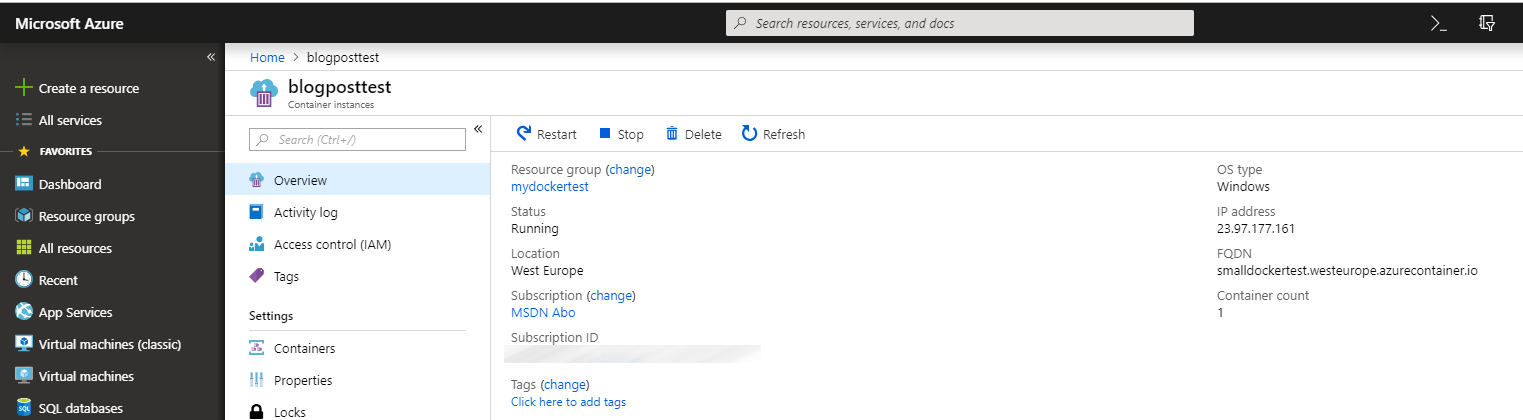
Task: Click the All resources grid icon
Action: (x=24, y=248)
